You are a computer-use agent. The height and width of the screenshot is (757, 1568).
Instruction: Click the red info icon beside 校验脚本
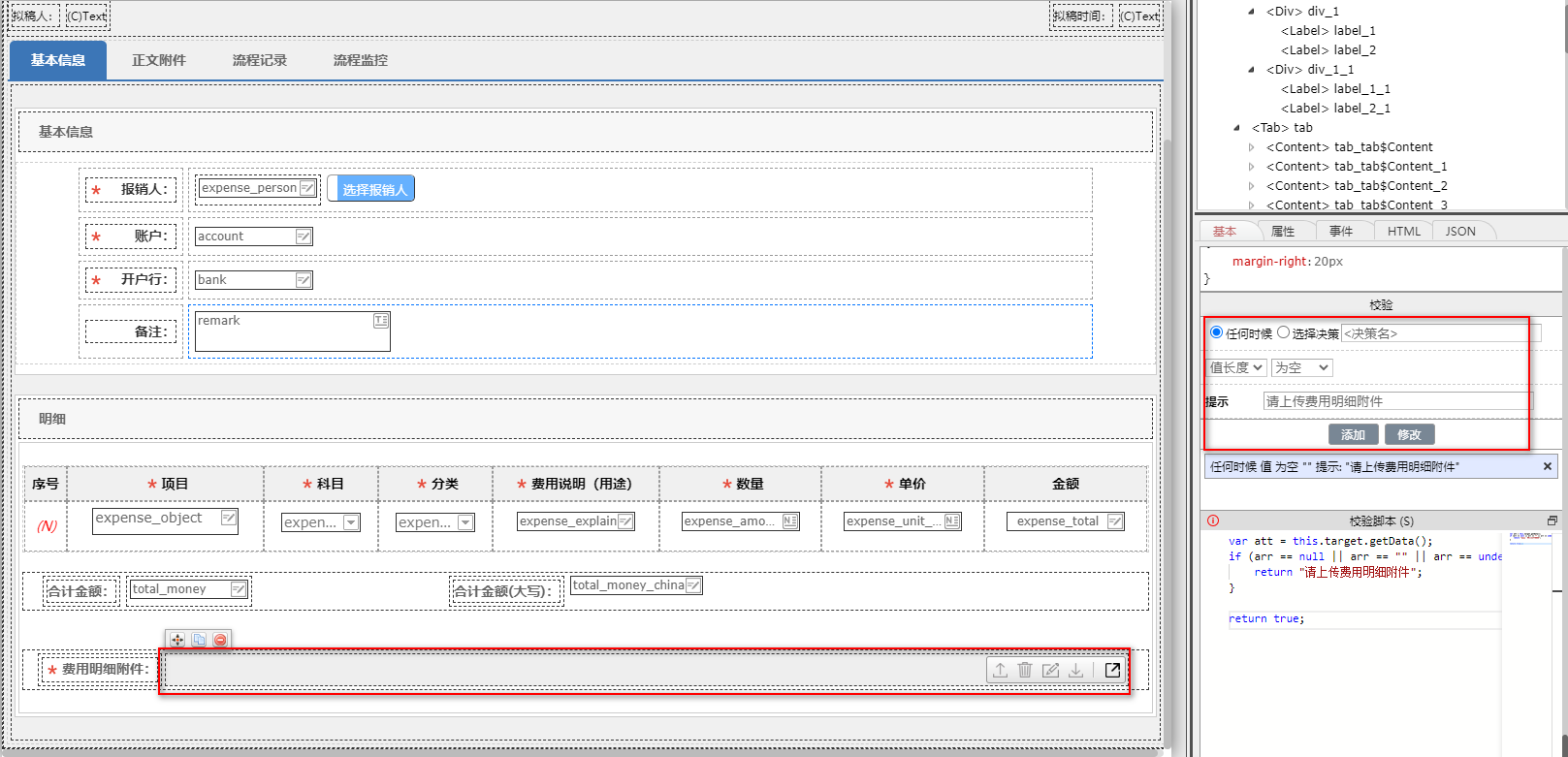pyautogui.click(x=1213, y=520)
